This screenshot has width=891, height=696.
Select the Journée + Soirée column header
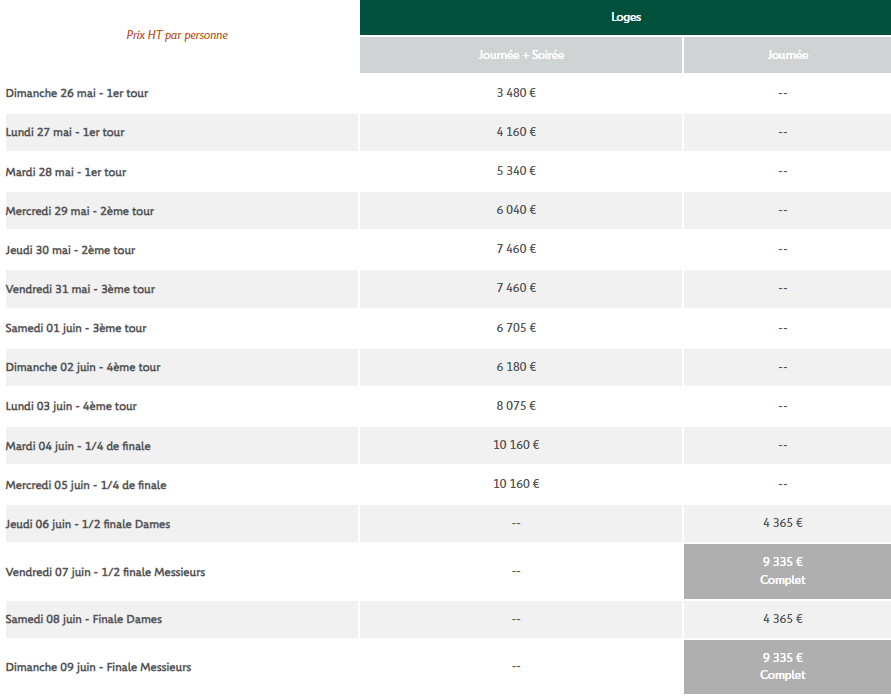pyautogui.click(x=521, y=55)
